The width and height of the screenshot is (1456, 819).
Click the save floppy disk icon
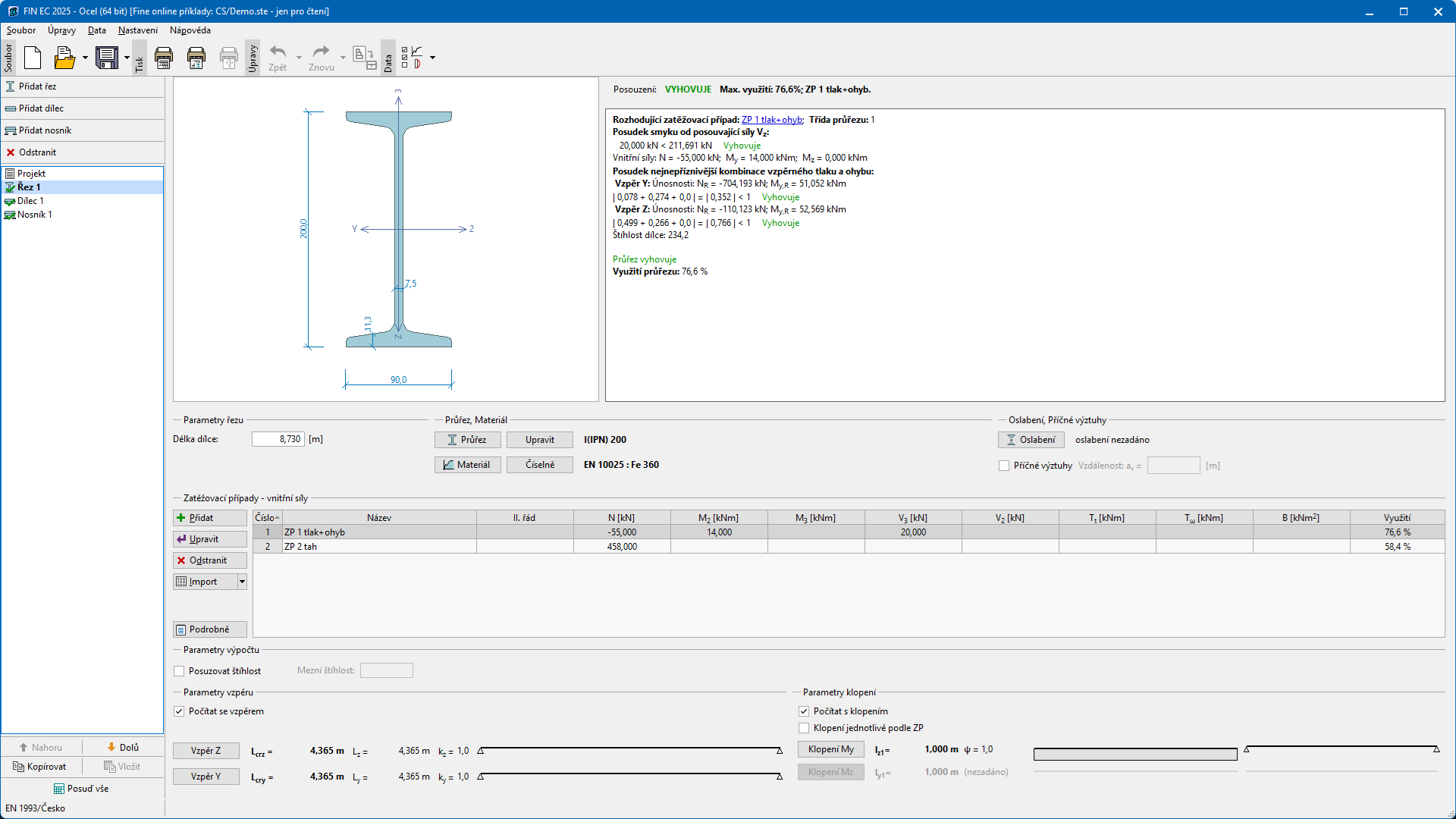coord(107,58)
